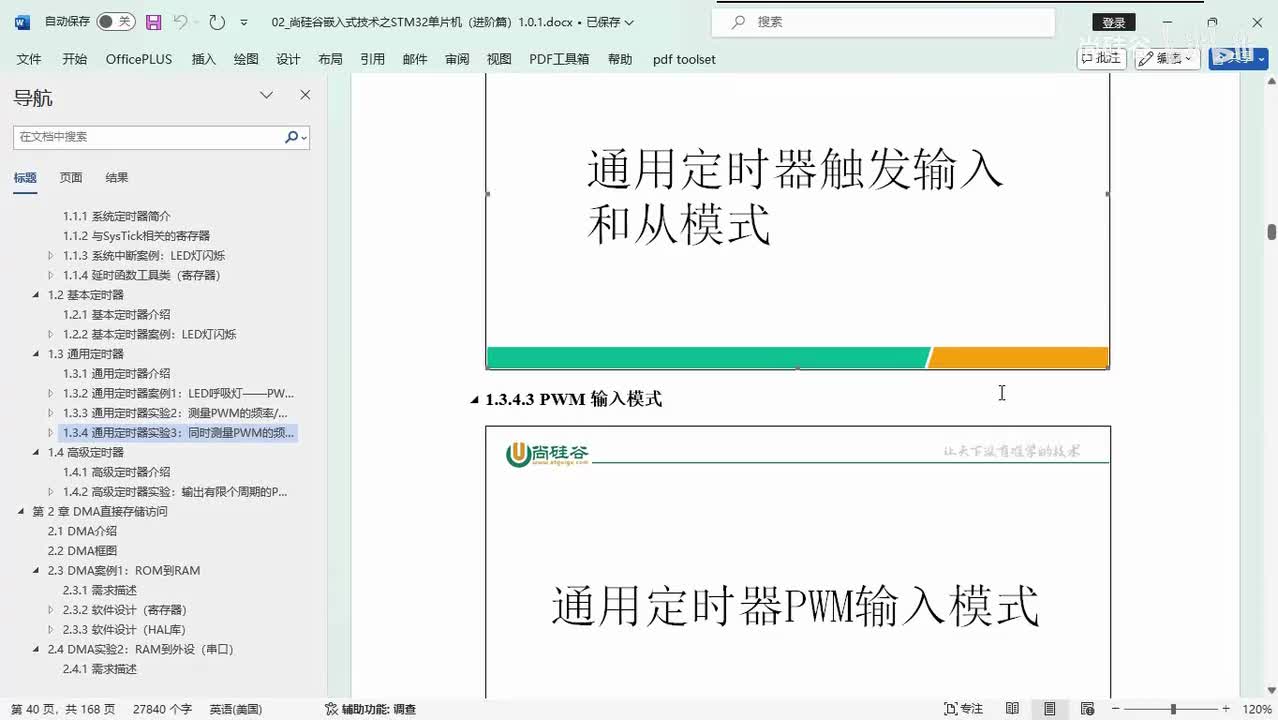Click the 批注 comments button
This screenshot has height=720, width=1278.
coord(1102,58)
